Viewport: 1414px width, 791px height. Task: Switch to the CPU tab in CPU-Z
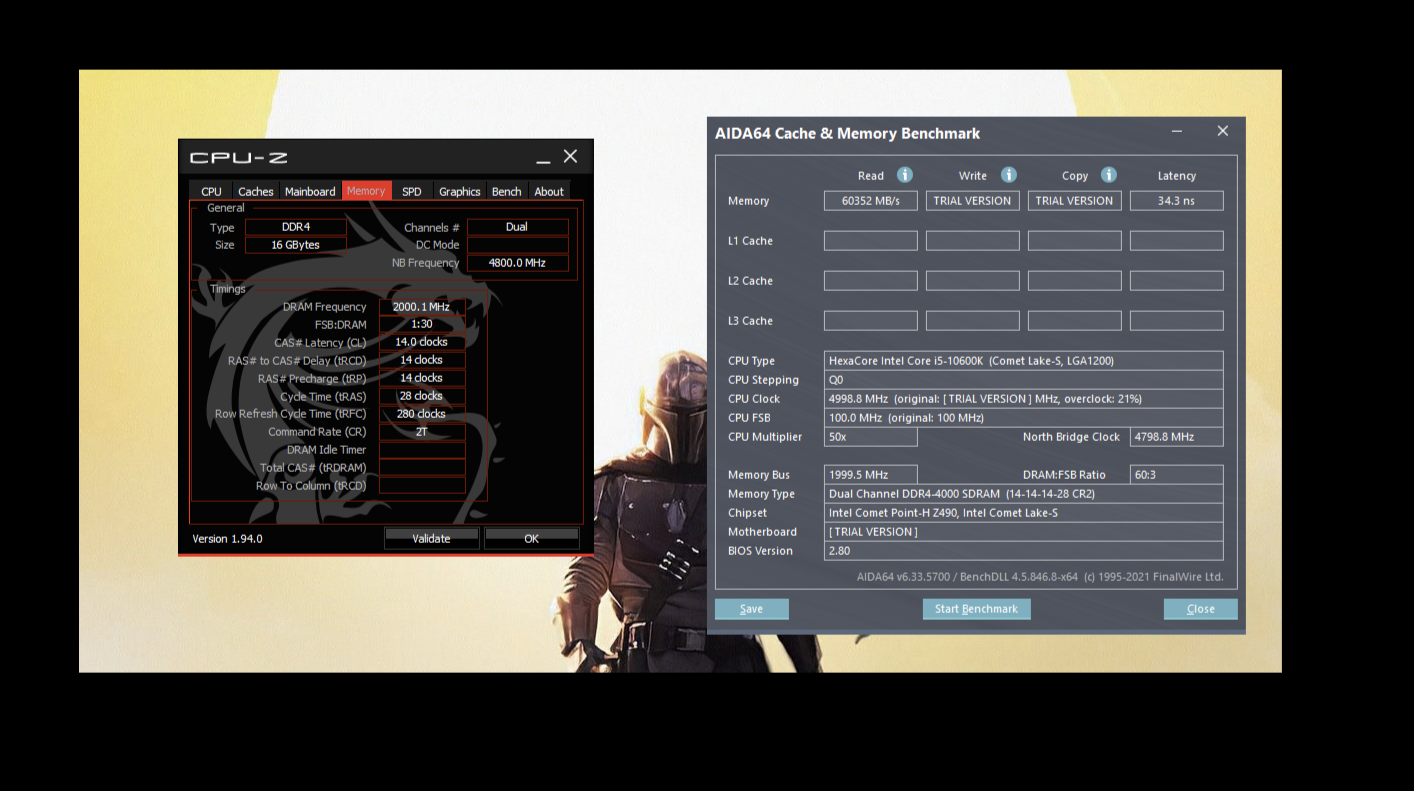click(211, 191)
